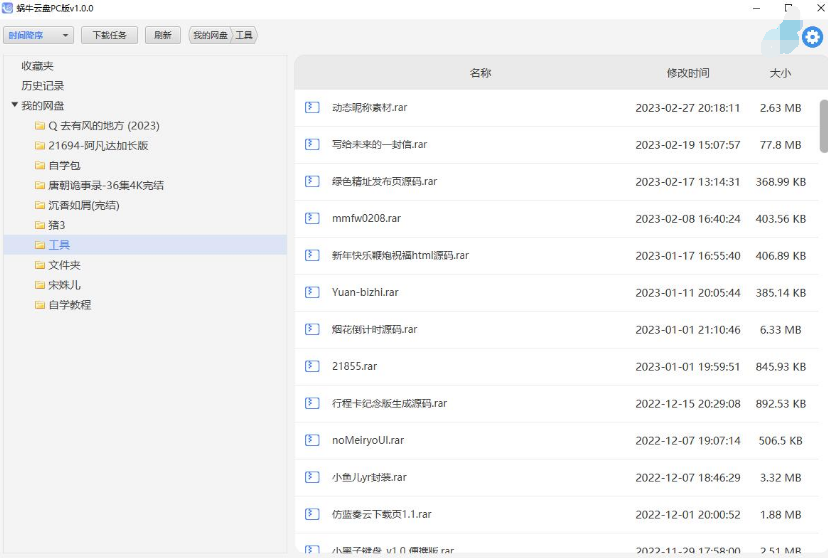Open the 收藏夹 favorites section
This screenshot has width=828, height=558.
coord(37,65)
